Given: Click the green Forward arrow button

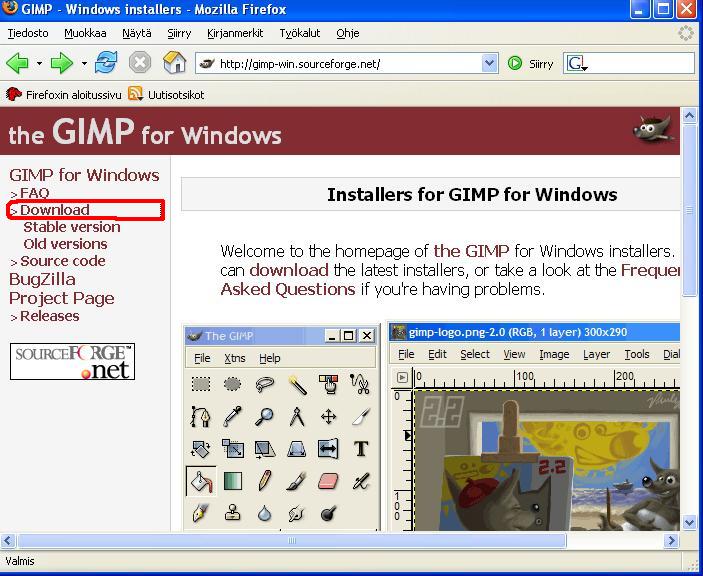Looking at the screenshot, I should pyautogui.click(x=62, y=63).
